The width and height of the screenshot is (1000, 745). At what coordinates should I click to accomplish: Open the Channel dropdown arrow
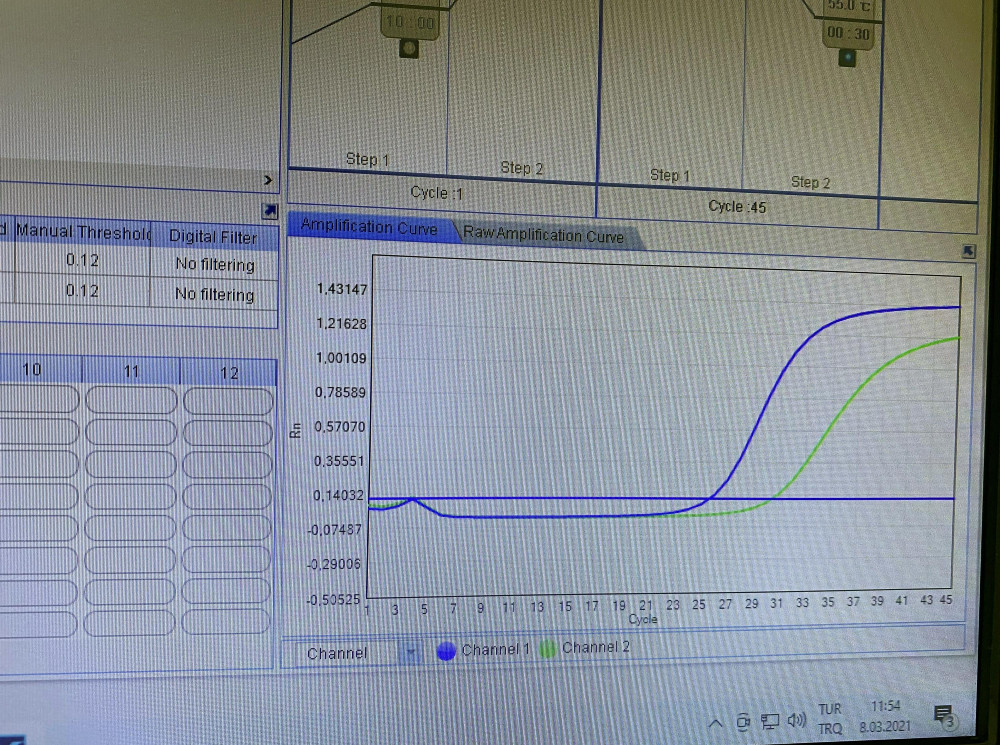tap(411, 652)
